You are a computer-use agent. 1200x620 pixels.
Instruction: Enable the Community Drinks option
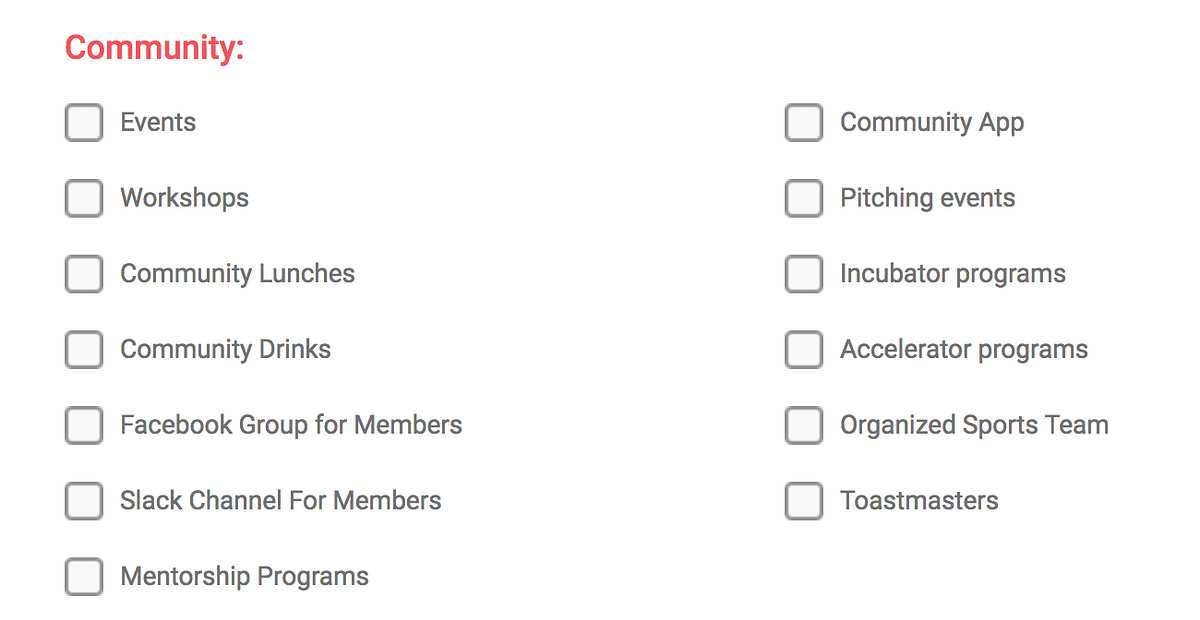(84, 350)
